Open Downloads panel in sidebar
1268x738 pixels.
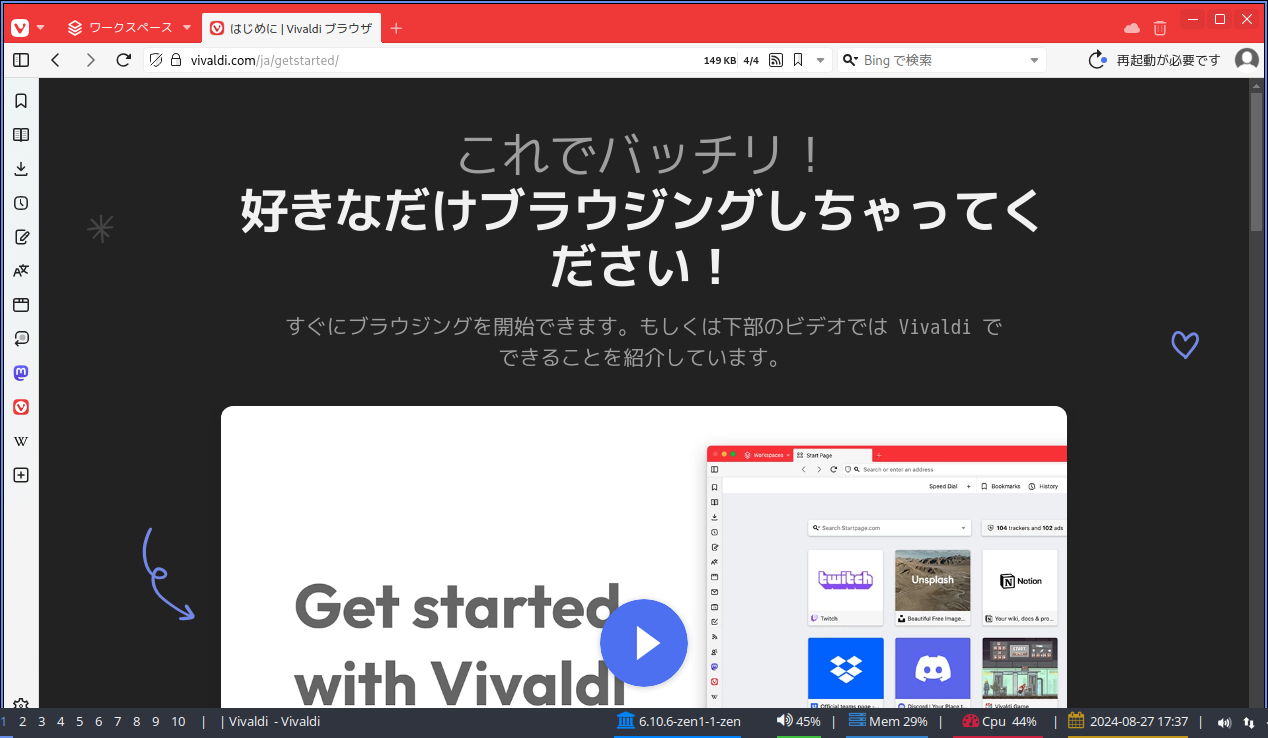21,169
